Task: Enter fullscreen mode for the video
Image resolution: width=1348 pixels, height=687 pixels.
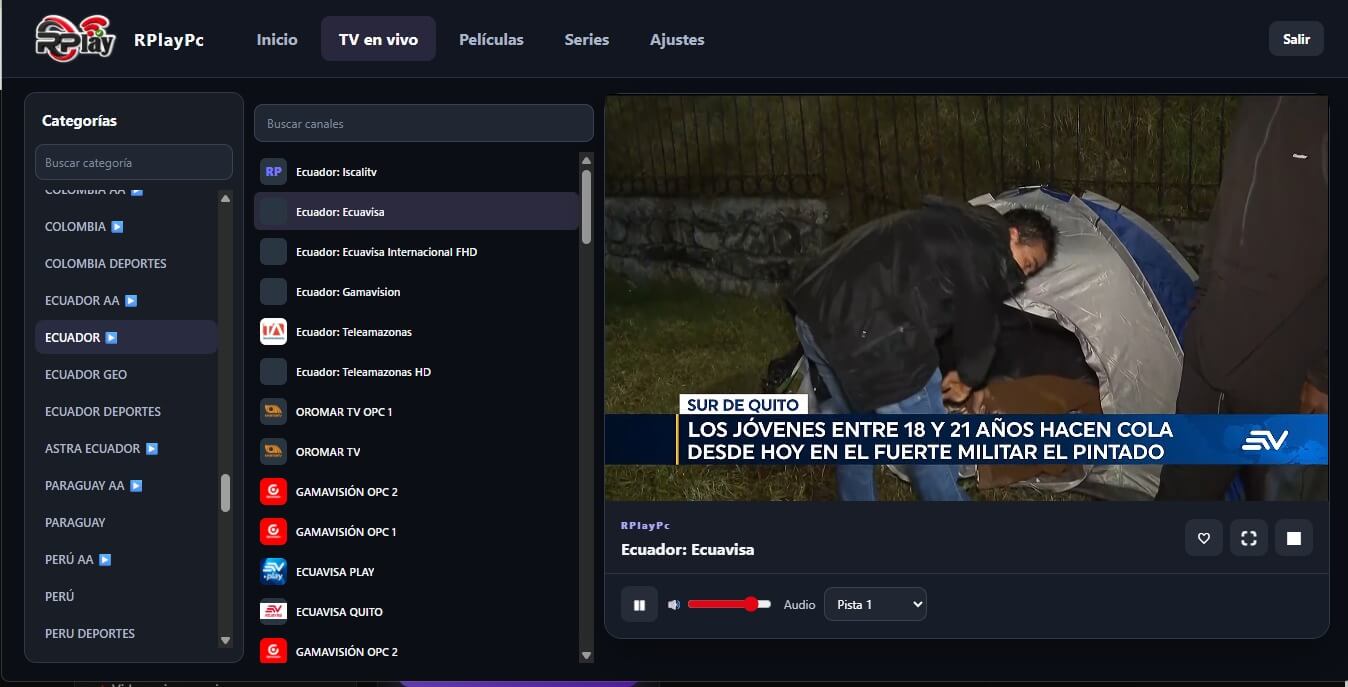Action: (x=1249, y=538)
